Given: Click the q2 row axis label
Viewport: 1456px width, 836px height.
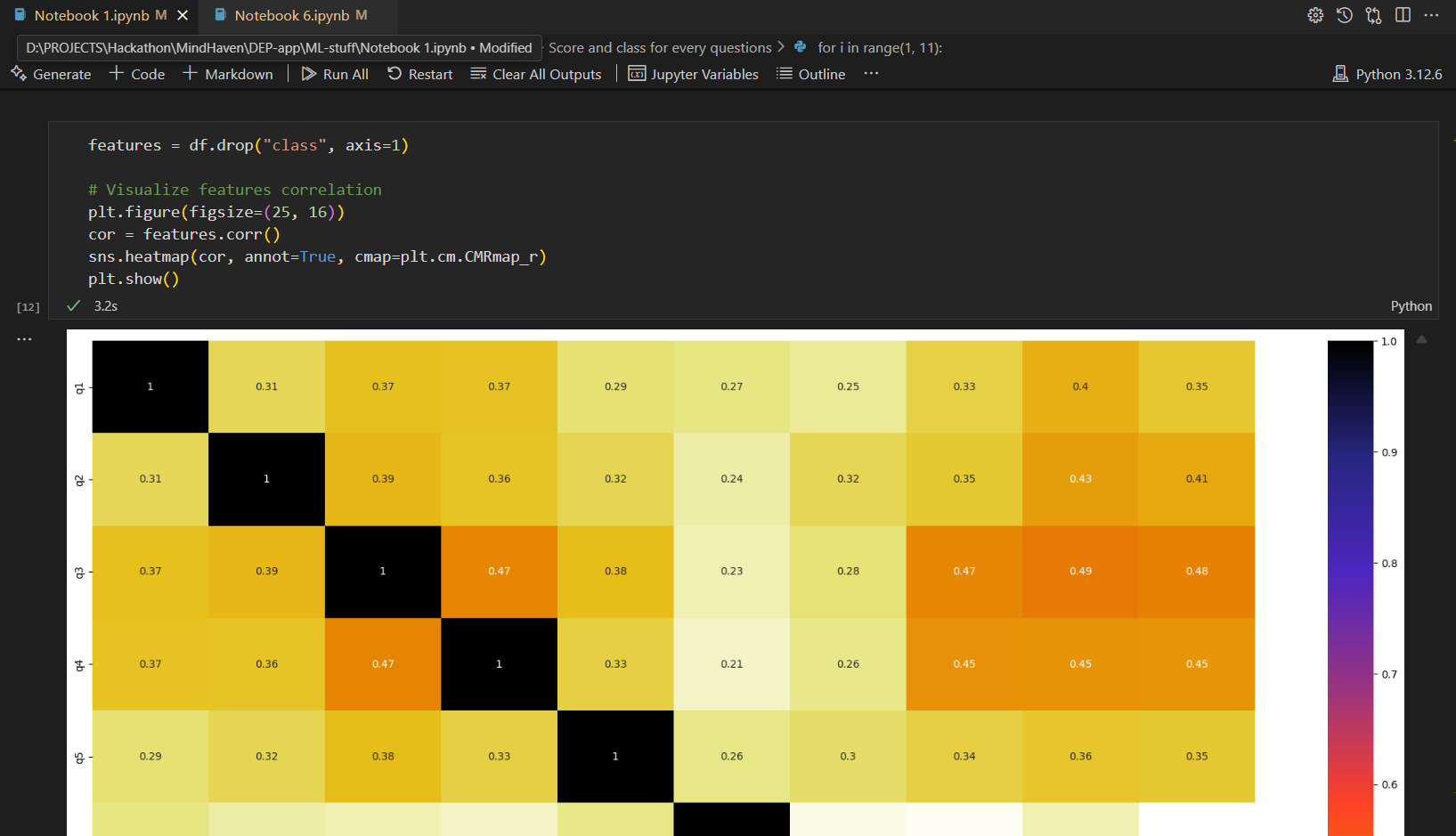Looking at the screenshot, I should point(79,480).
